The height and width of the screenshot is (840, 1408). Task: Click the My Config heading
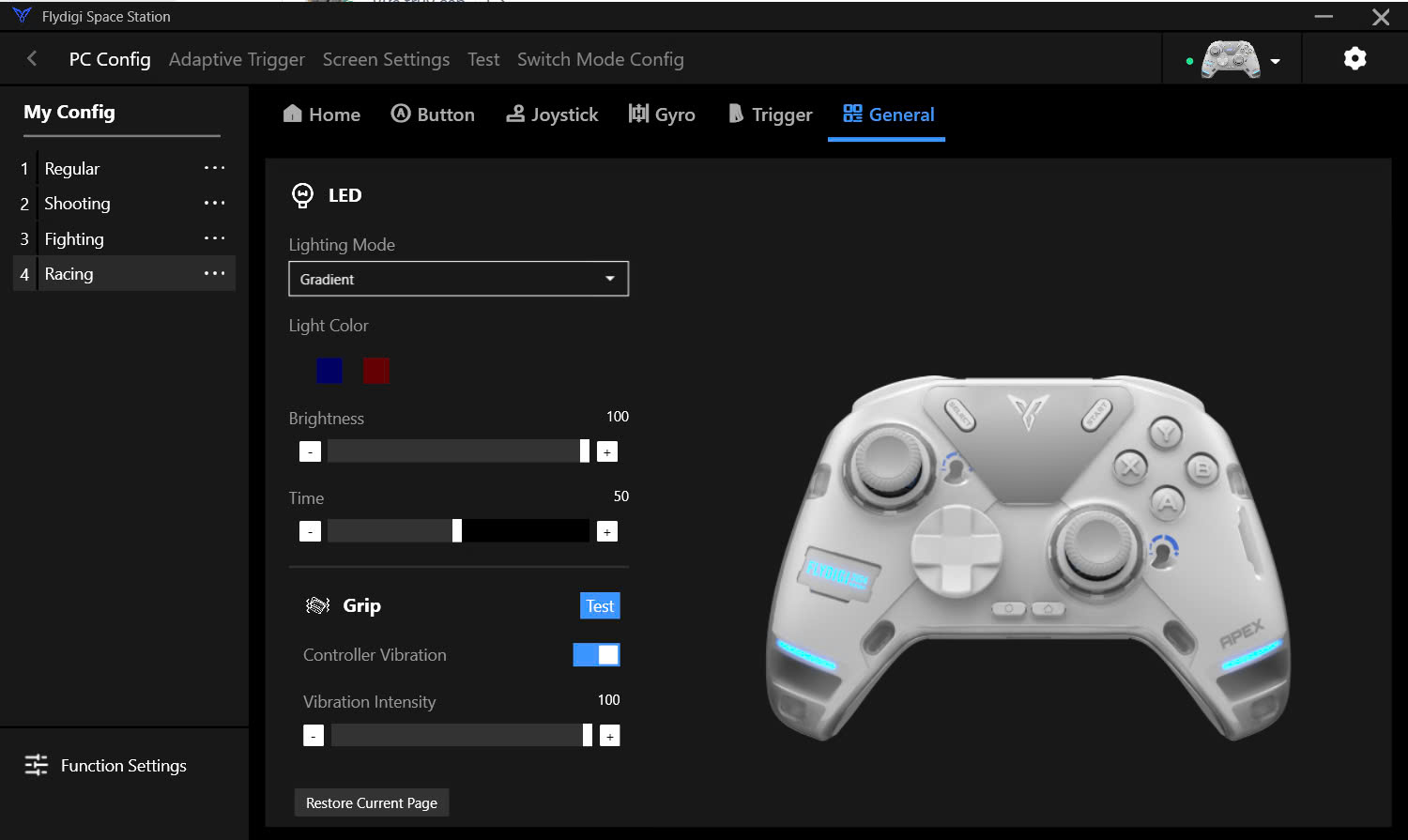pos(69,112)
